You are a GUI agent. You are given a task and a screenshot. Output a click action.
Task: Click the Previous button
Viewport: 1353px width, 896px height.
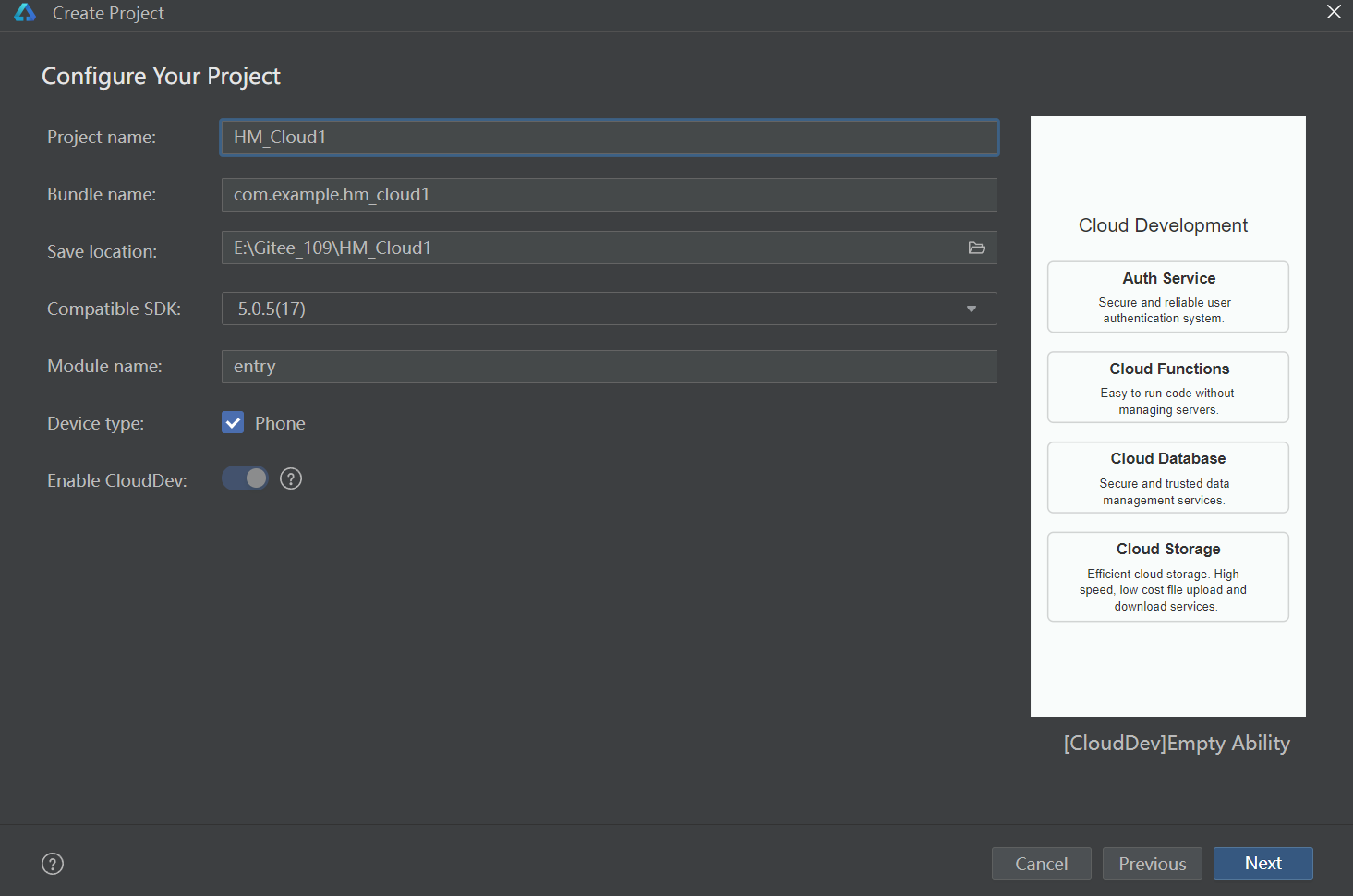[x=1152, y=864]
